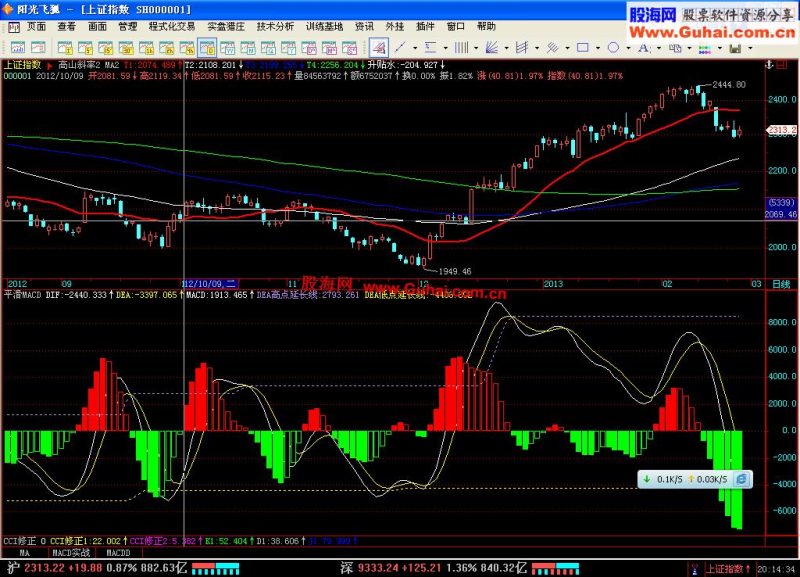Viewport: 800px width, 577px height.
Task: Click the copy drawings icon
Action: click(675, 47)
